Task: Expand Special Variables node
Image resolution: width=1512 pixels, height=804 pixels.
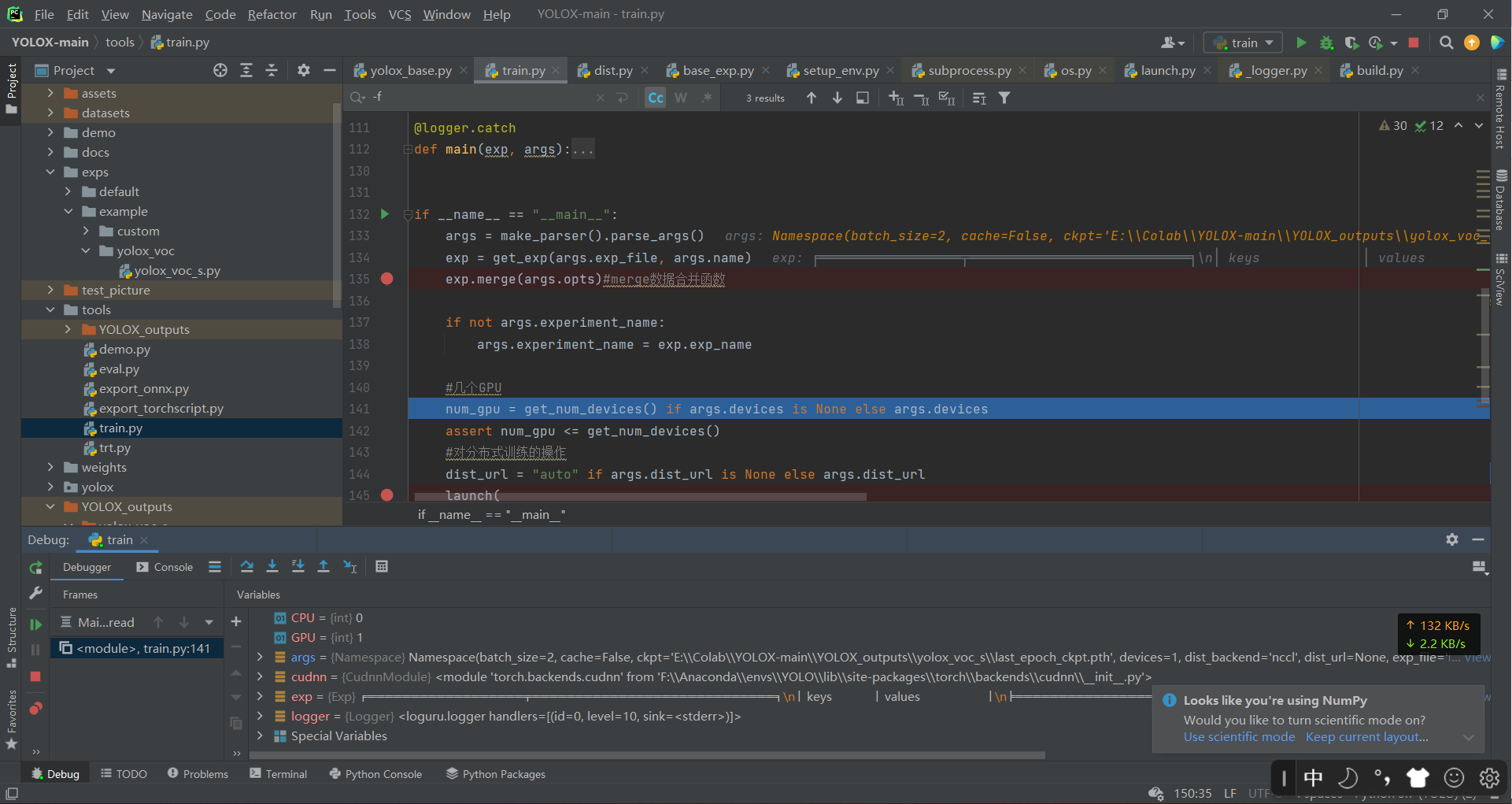Action: click(260, 735)
